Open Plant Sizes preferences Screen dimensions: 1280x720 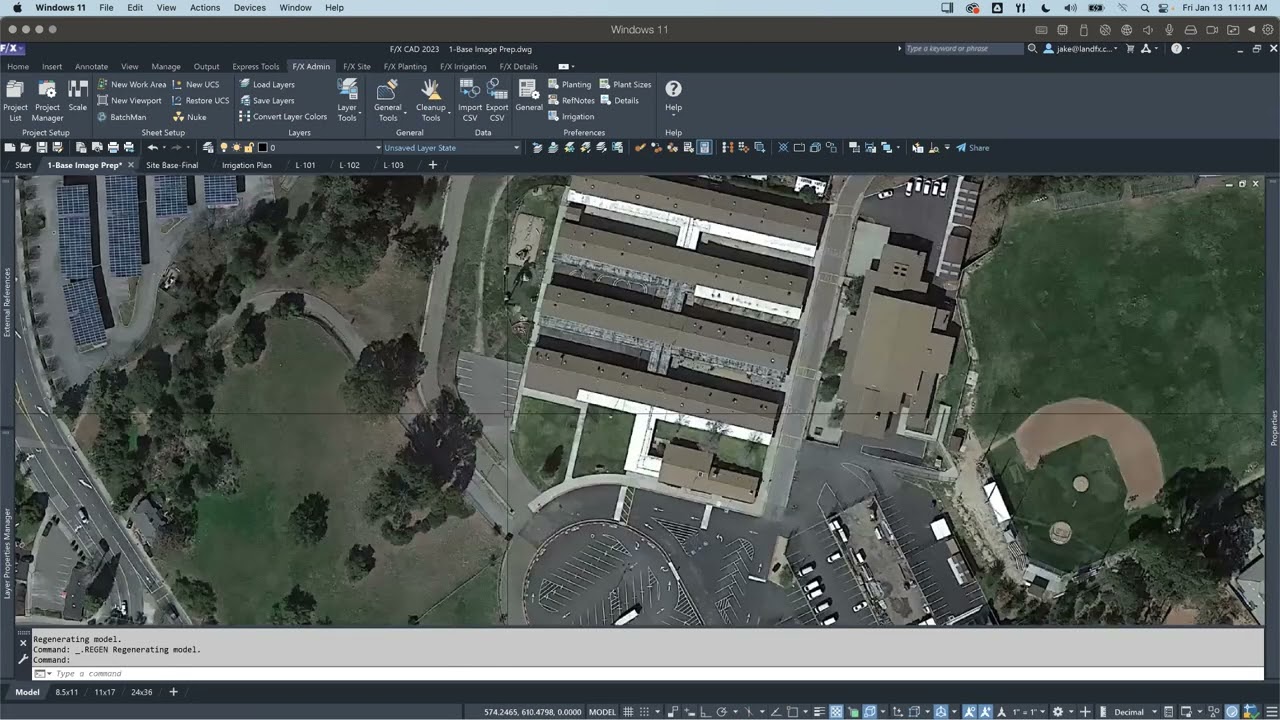coord(625,85)
